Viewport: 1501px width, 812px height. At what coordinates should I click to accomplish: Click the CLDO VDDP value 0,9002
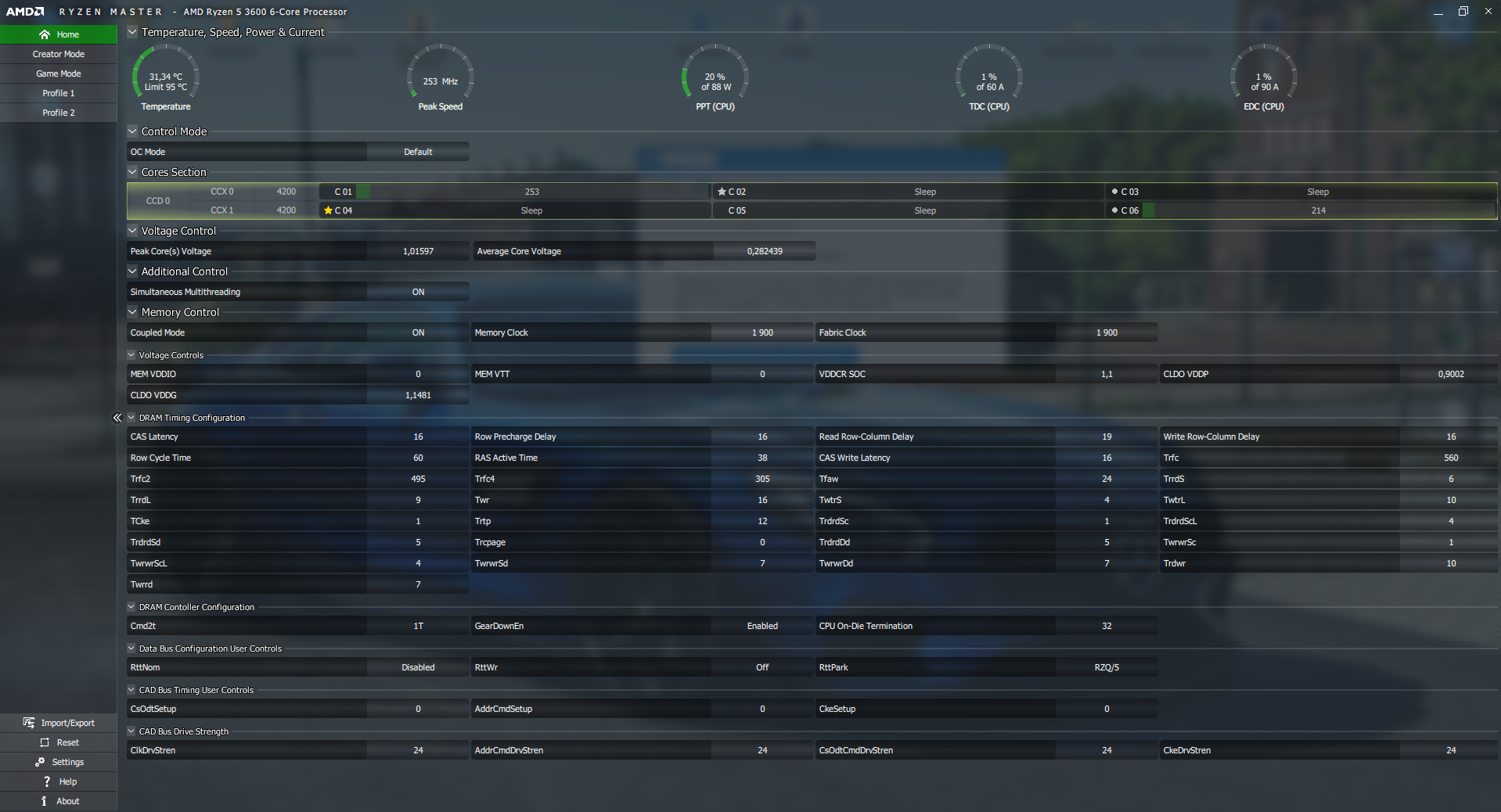(1450, 374)
